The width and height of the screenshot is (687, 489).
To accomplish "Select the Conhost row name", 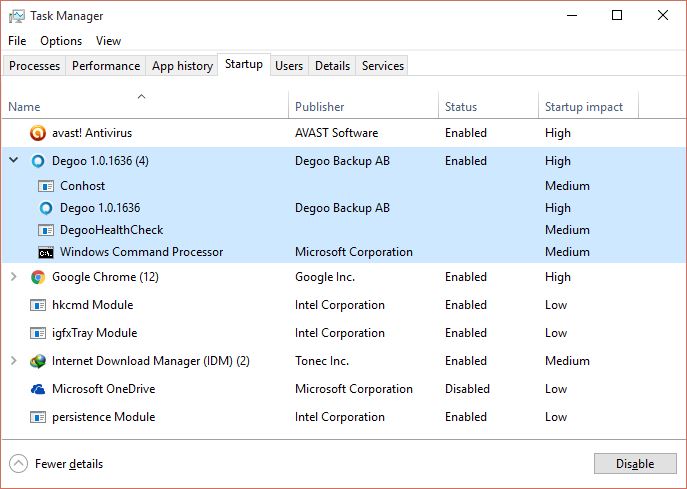I will pyautogui.click(x=82, y=186).
